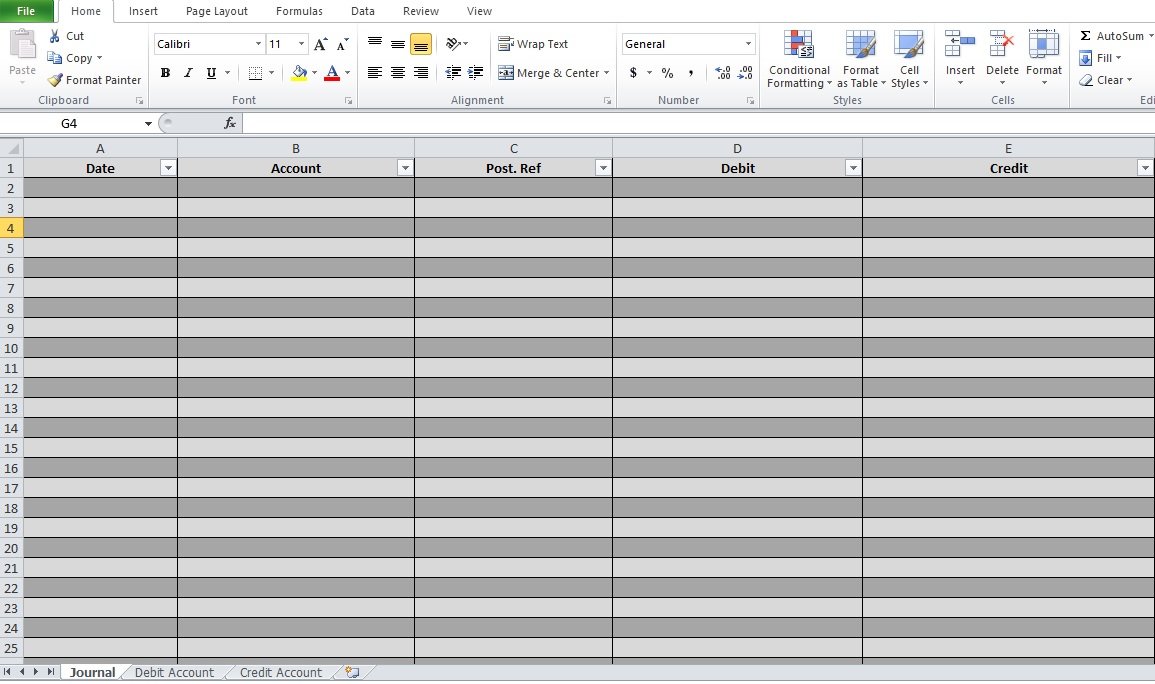Open Date column filter dropdown
This screenshot has width=1155, height=684.
coord(168,168)
